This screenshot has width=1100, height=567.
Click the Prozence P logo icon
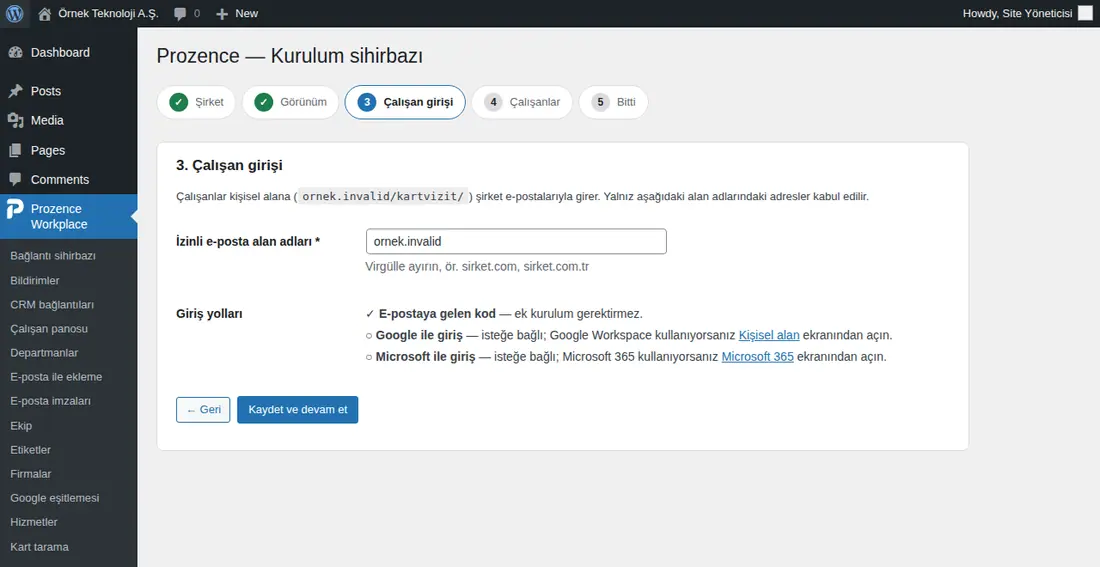coord(15,210)
